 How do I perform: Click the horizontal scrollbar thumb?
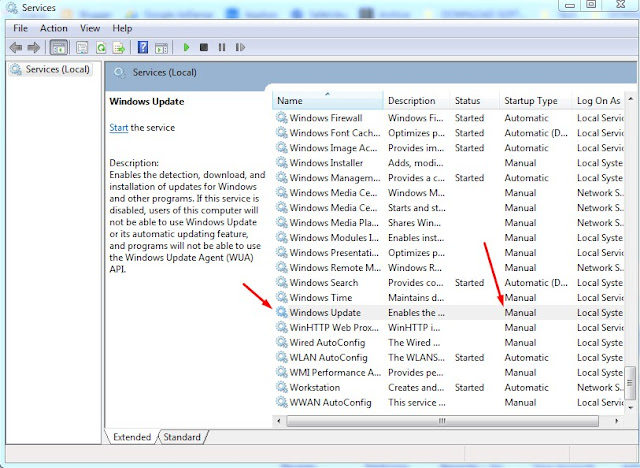point(442,421)
